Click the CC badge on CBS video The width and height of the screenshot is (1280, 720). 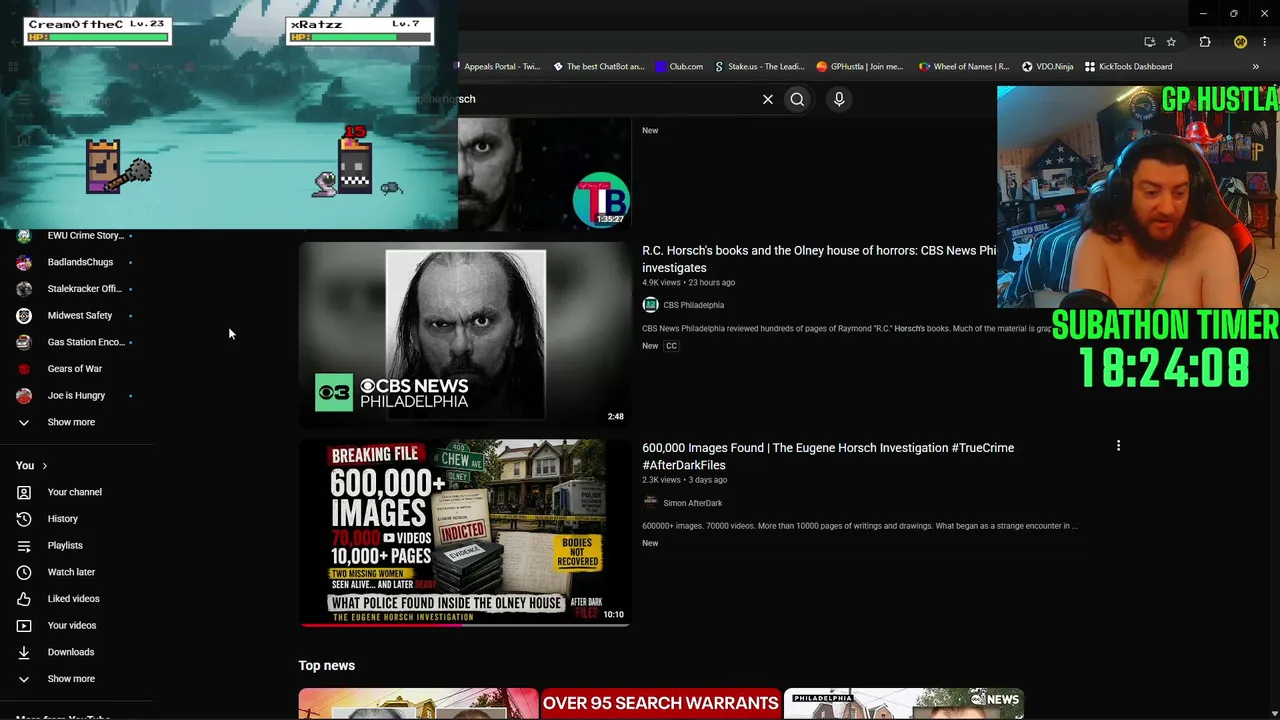671,346
